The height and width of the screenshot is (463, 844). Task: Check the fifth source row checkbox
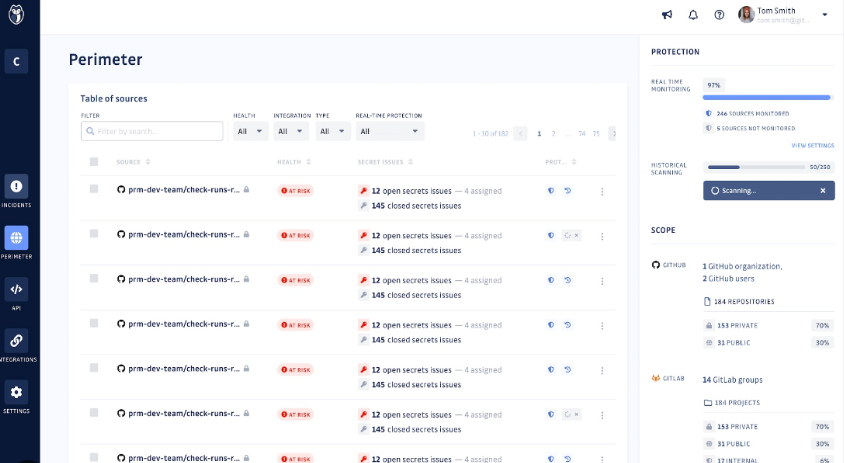94,368
